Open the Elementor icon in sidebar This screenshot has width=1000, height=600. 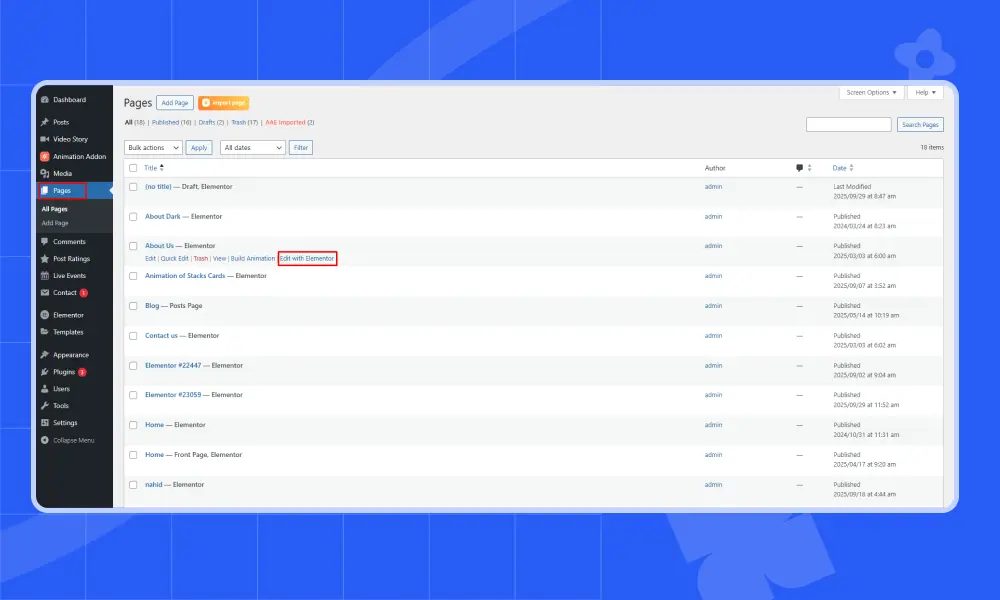(x=45, y=315)
